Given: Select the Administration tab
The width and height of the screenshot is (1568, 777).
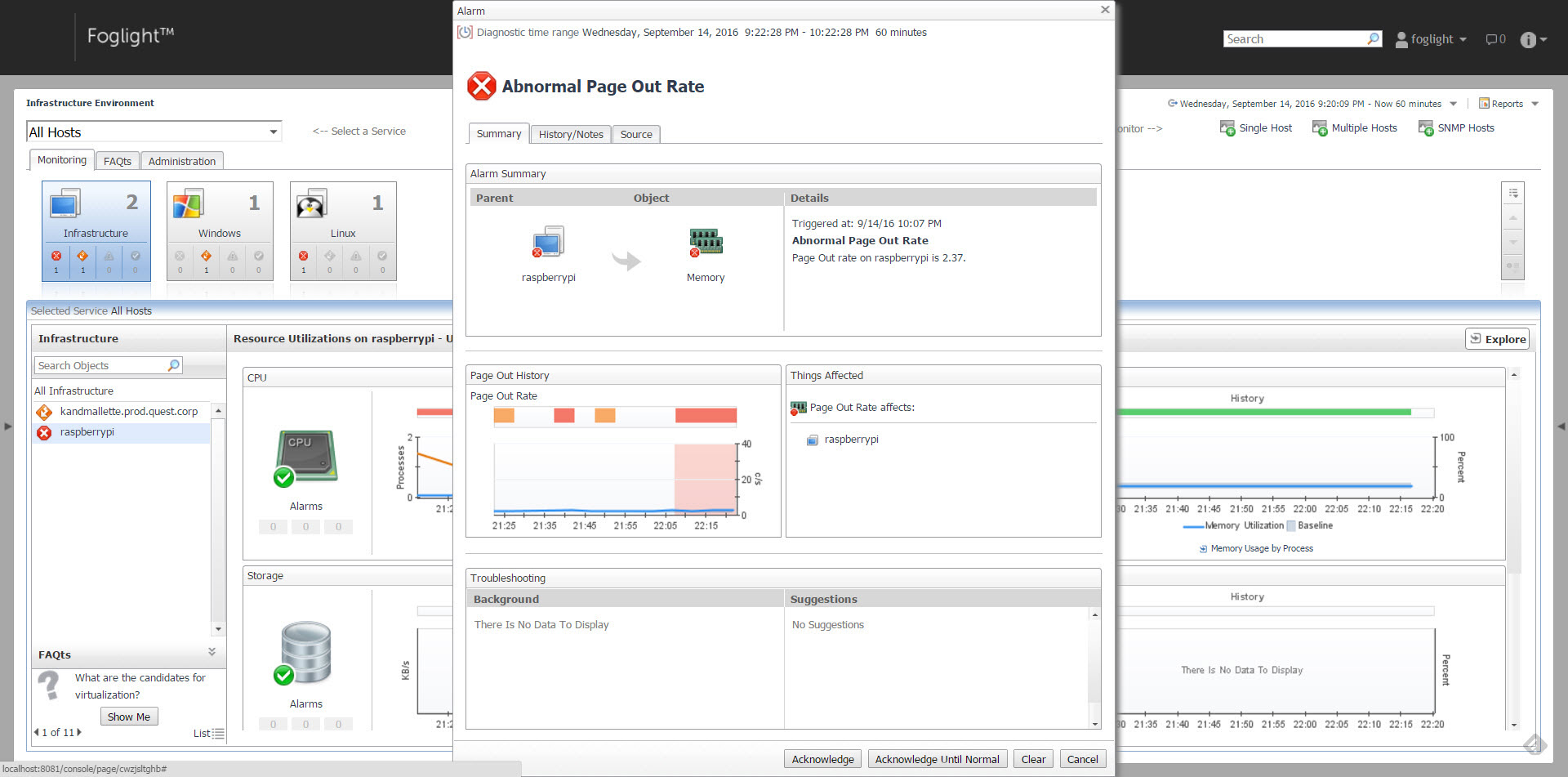Looking at the screenshot, I should [x=182, y=161].
